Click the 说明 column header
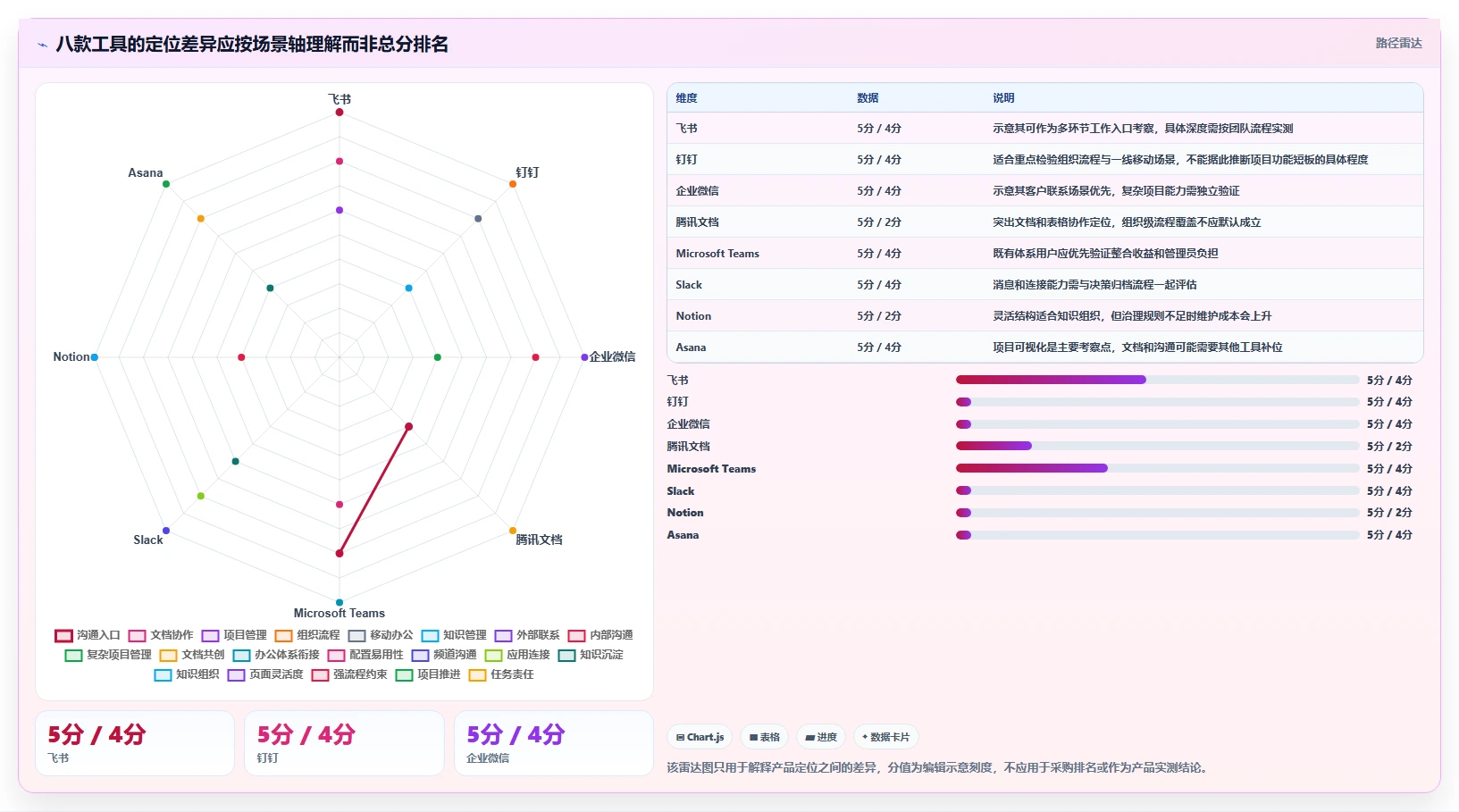 pyautogui.click(x=1003, y=98)
